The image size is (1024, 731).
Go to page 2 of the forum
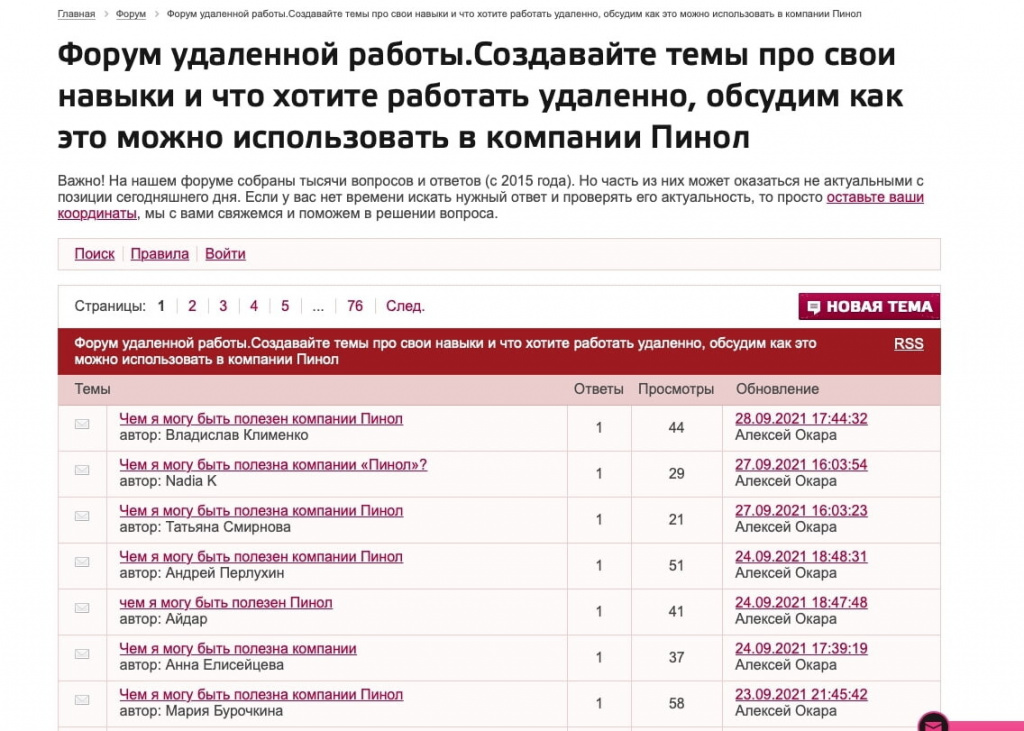pos(192,306)
